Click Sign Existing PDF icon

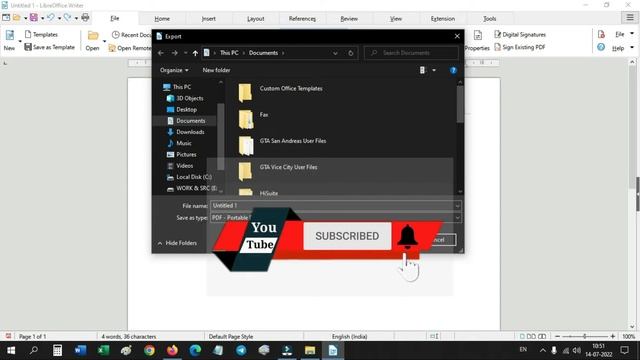(x=498, y=47)
